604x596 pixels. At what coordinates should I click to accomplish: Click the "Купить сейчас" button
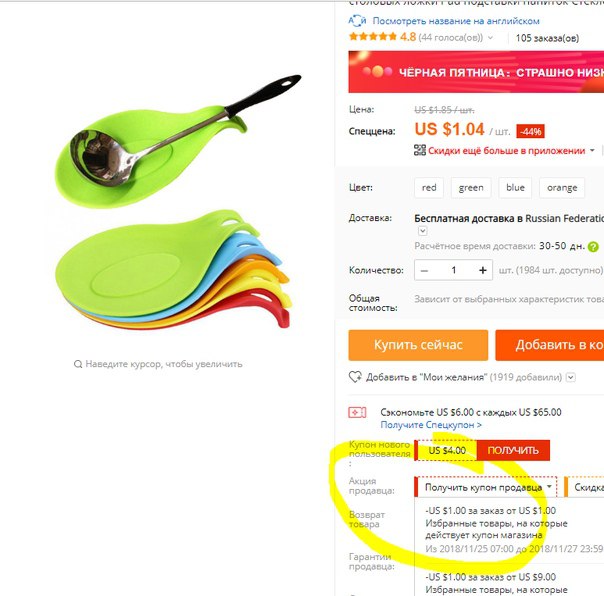pyautogui.click(x=418, y=345)
